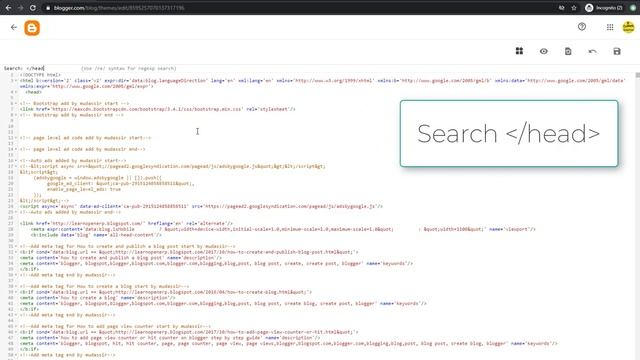Go back using the browser back arrow

(8, 8)
